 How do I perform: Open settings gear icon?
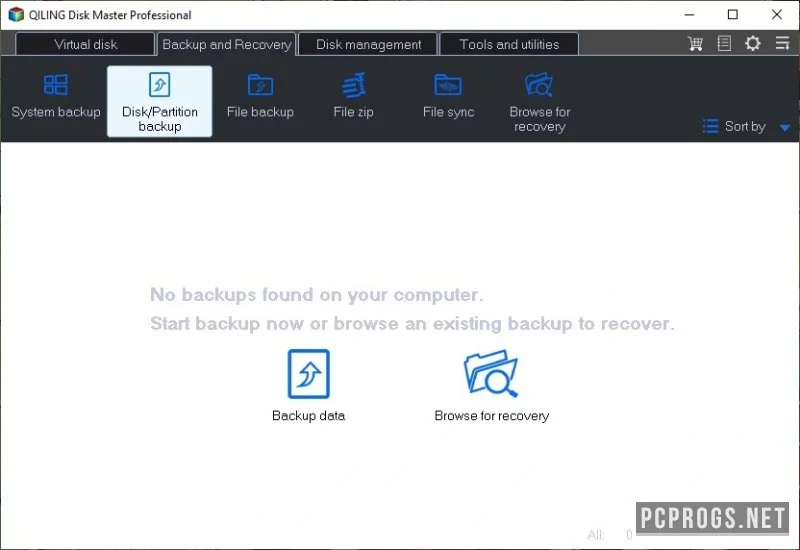click(753, 43)
